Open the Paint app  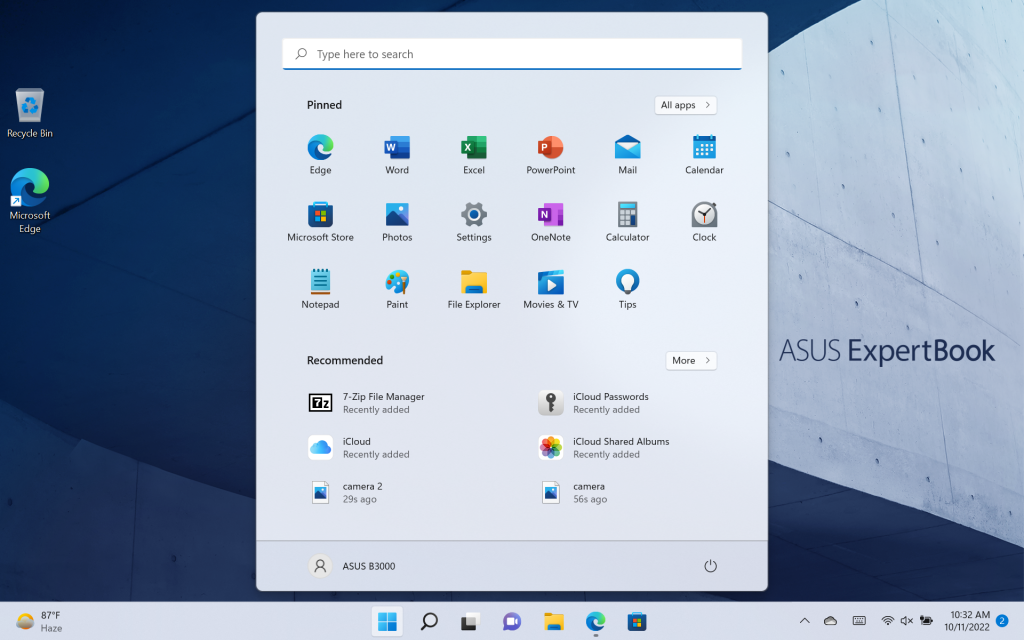click(x=396, y=289)
